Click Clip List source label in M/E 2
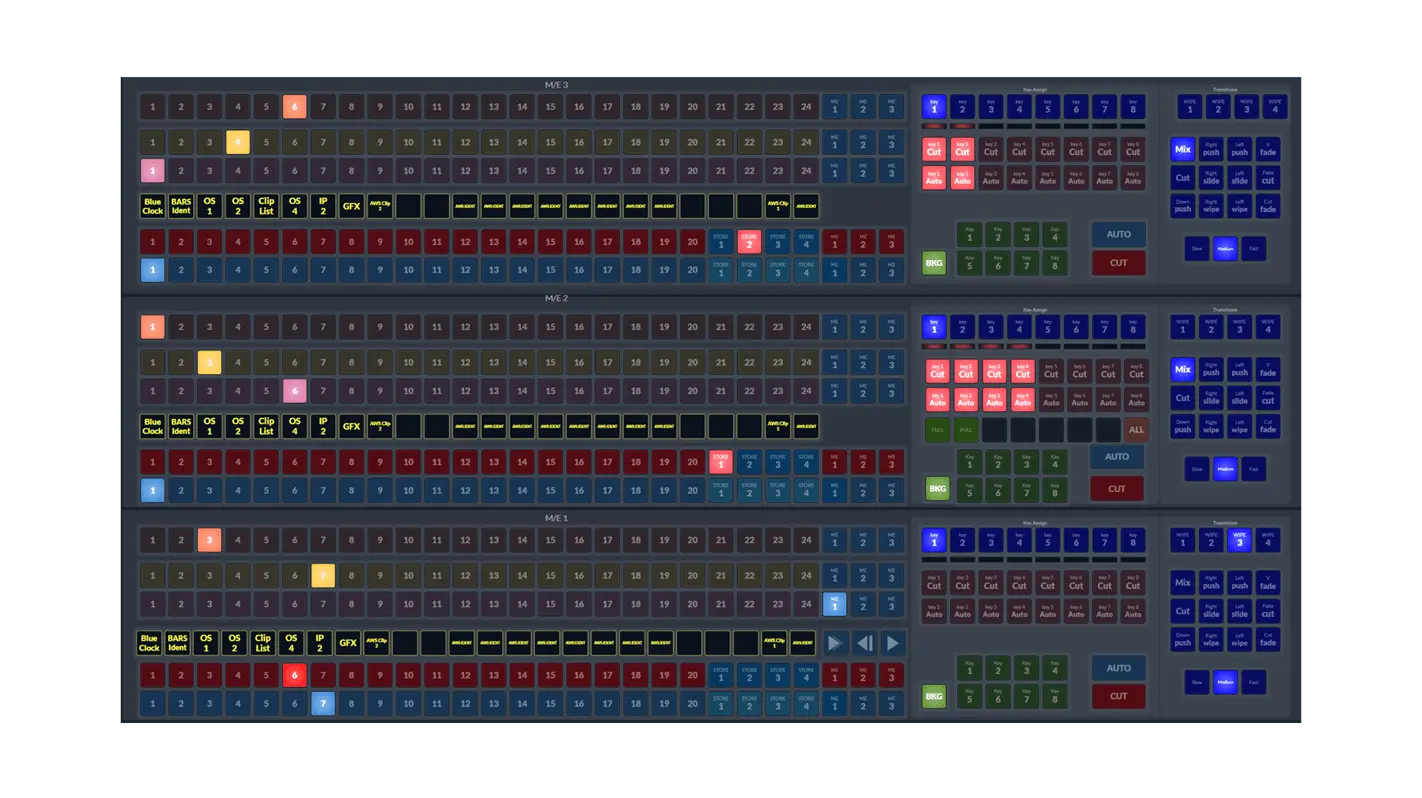This screenshot has height=798, width=1422. [266, 427]
